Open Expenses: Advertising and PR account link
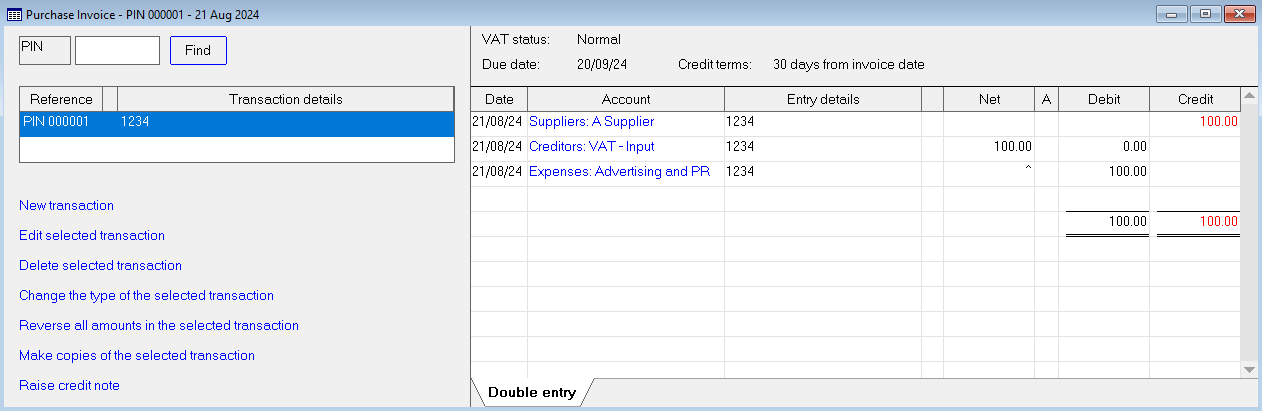Image resolution: width=1262 pixels, height=411 pixels. (x=619, y=171)
